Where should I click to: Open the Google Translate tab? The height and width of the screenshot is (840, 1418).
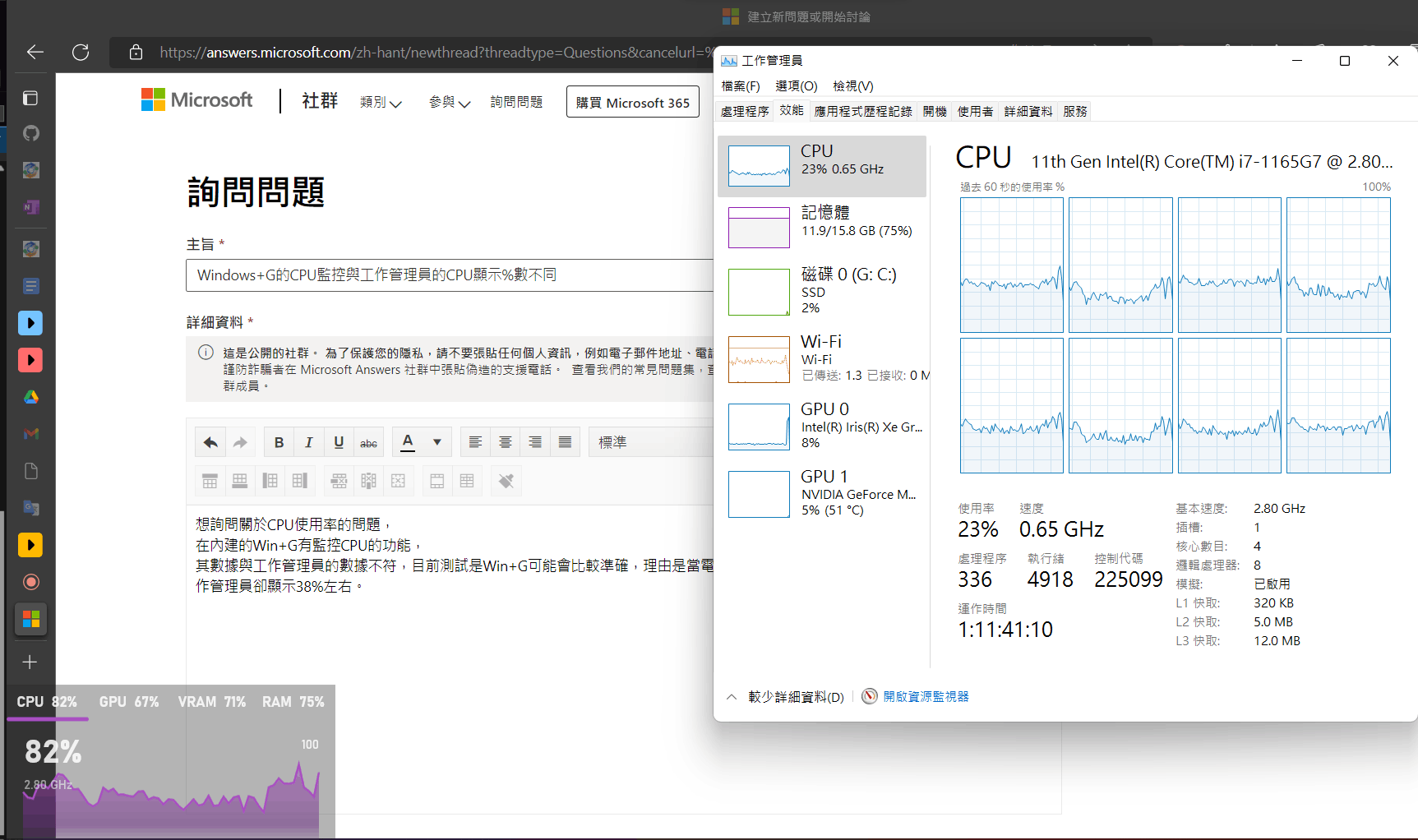(x=30, y=508)
